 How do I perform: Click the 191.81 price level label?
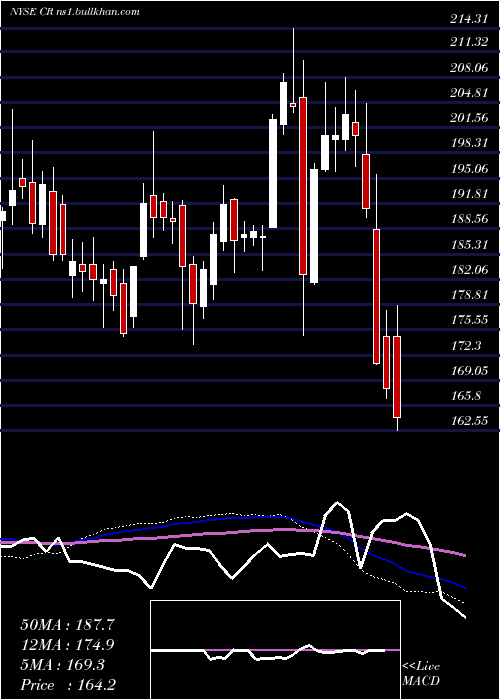[467, 194]
